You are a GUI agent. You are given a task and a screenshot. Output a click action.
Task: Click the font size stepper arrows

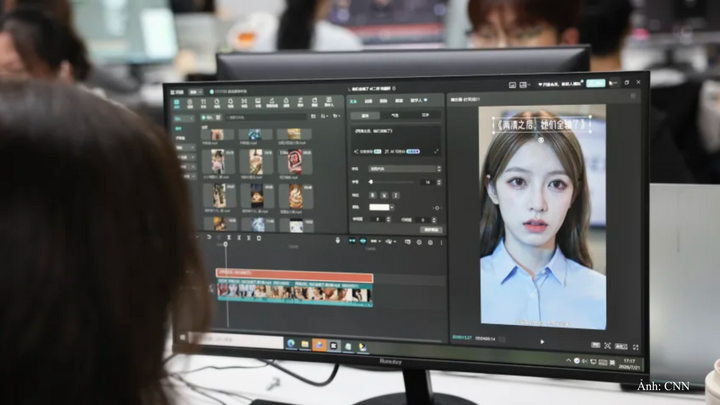[439, 182]
